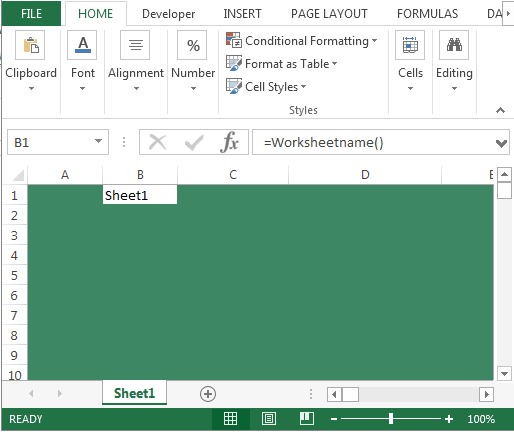Click the zoom slider handle
This screenshot has height=432, width=514.
[x=391, y=419]
